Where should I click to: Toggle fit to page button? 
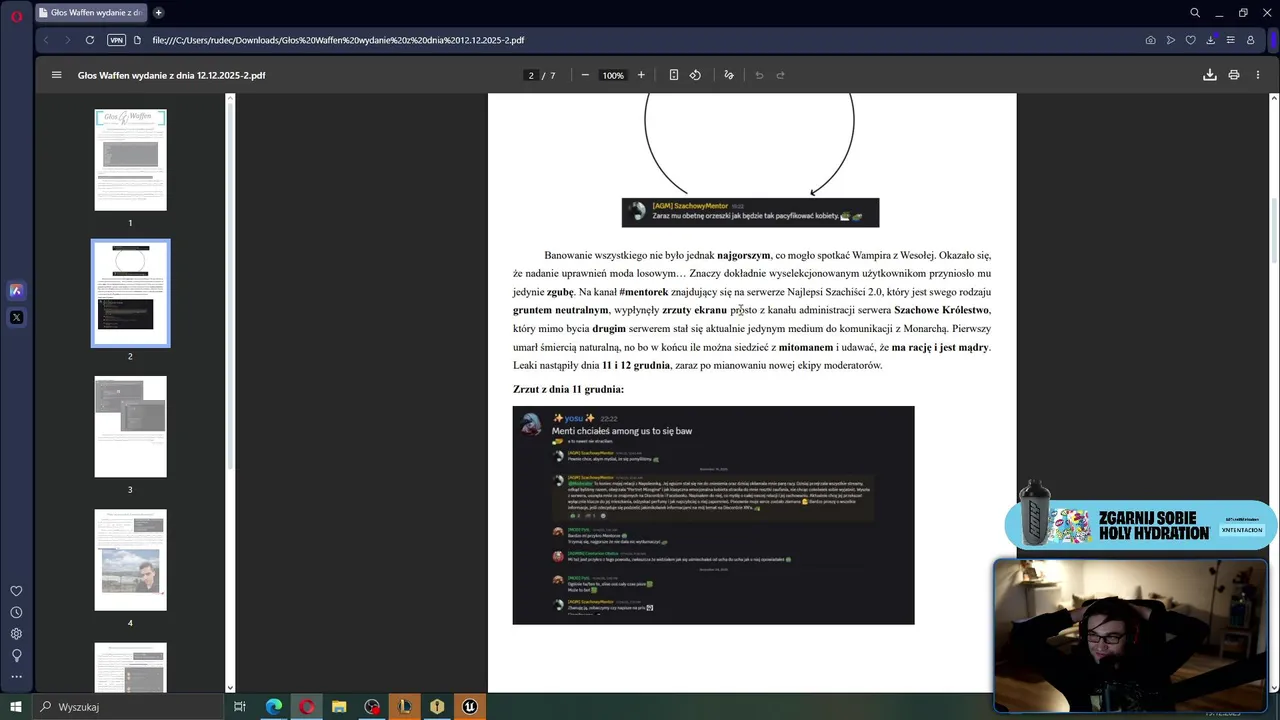(674, 75)
